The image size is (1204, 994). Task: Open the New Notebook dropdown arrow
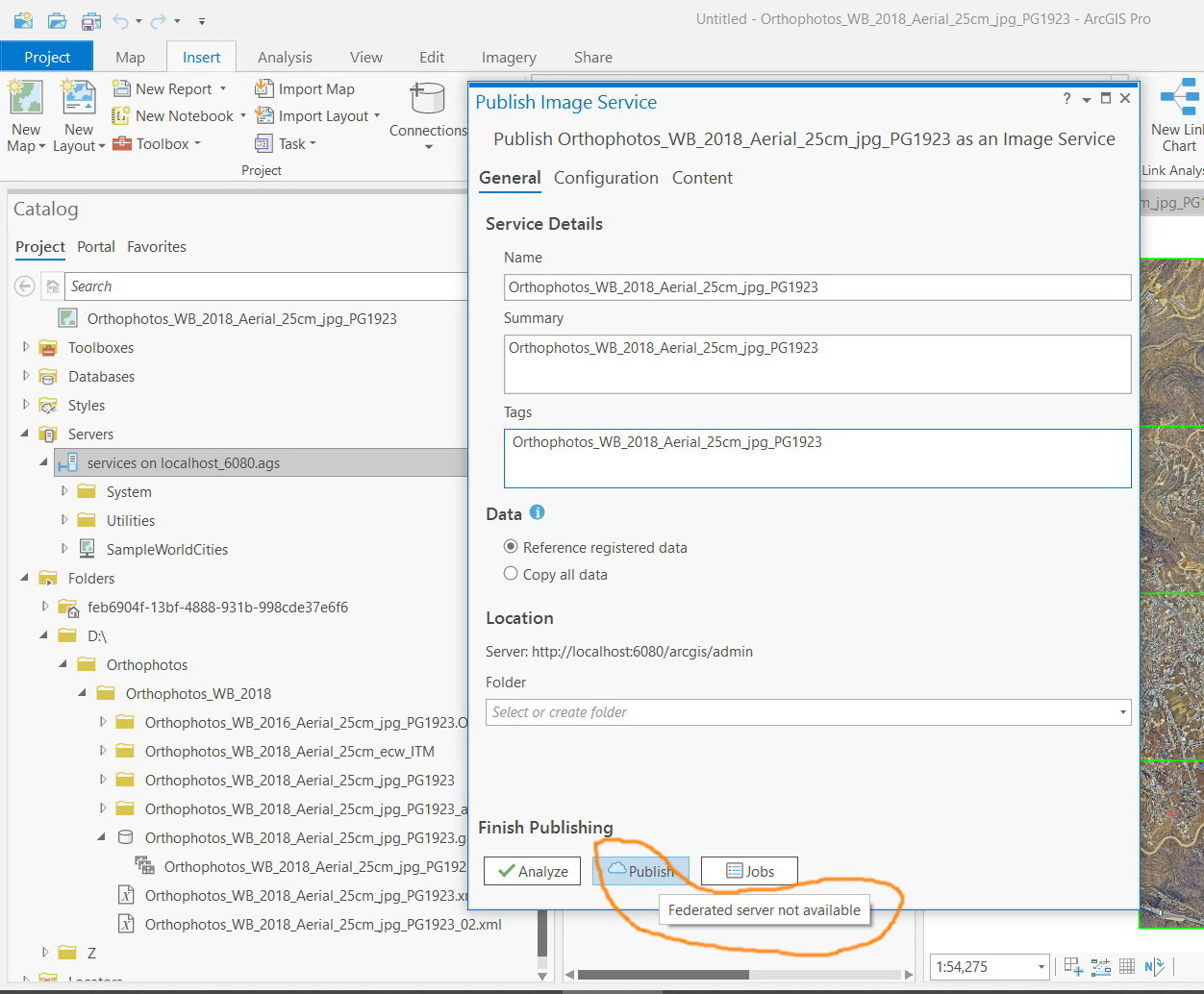coord(243,115)
